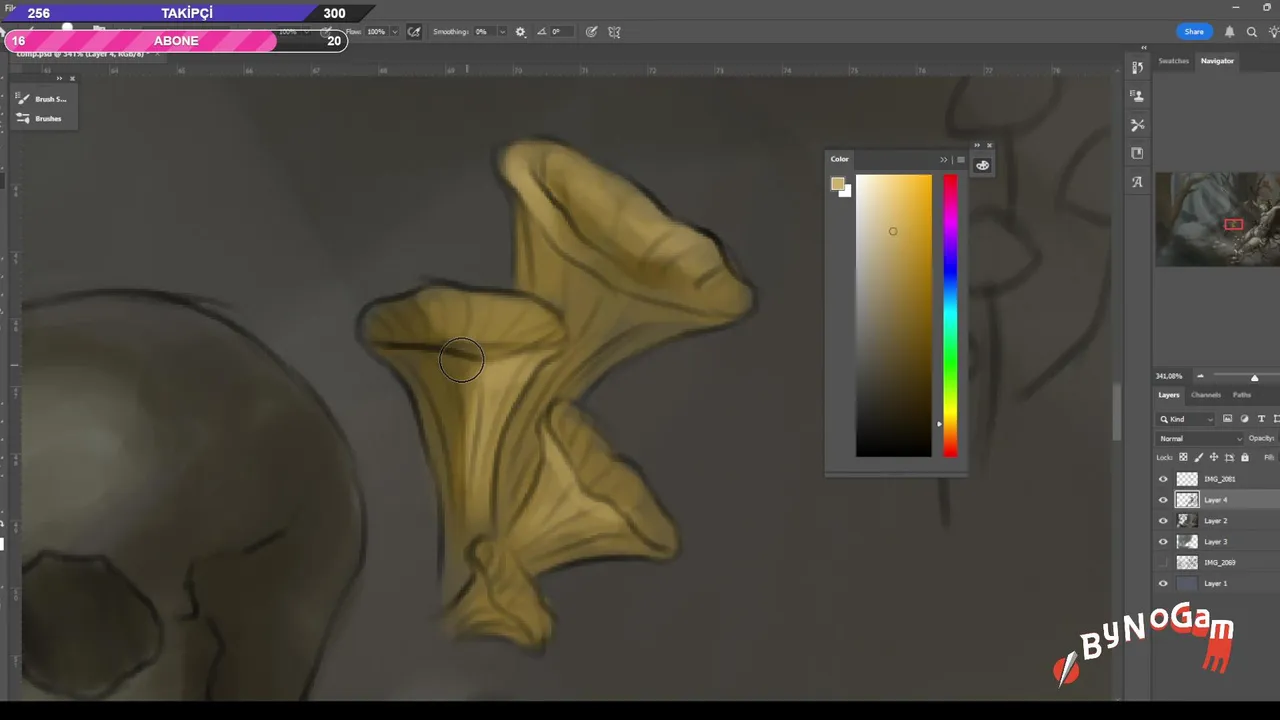Open symmetry paint butterfly options
The height and width of the screenshot is (720, 1280).
point(614,32)
